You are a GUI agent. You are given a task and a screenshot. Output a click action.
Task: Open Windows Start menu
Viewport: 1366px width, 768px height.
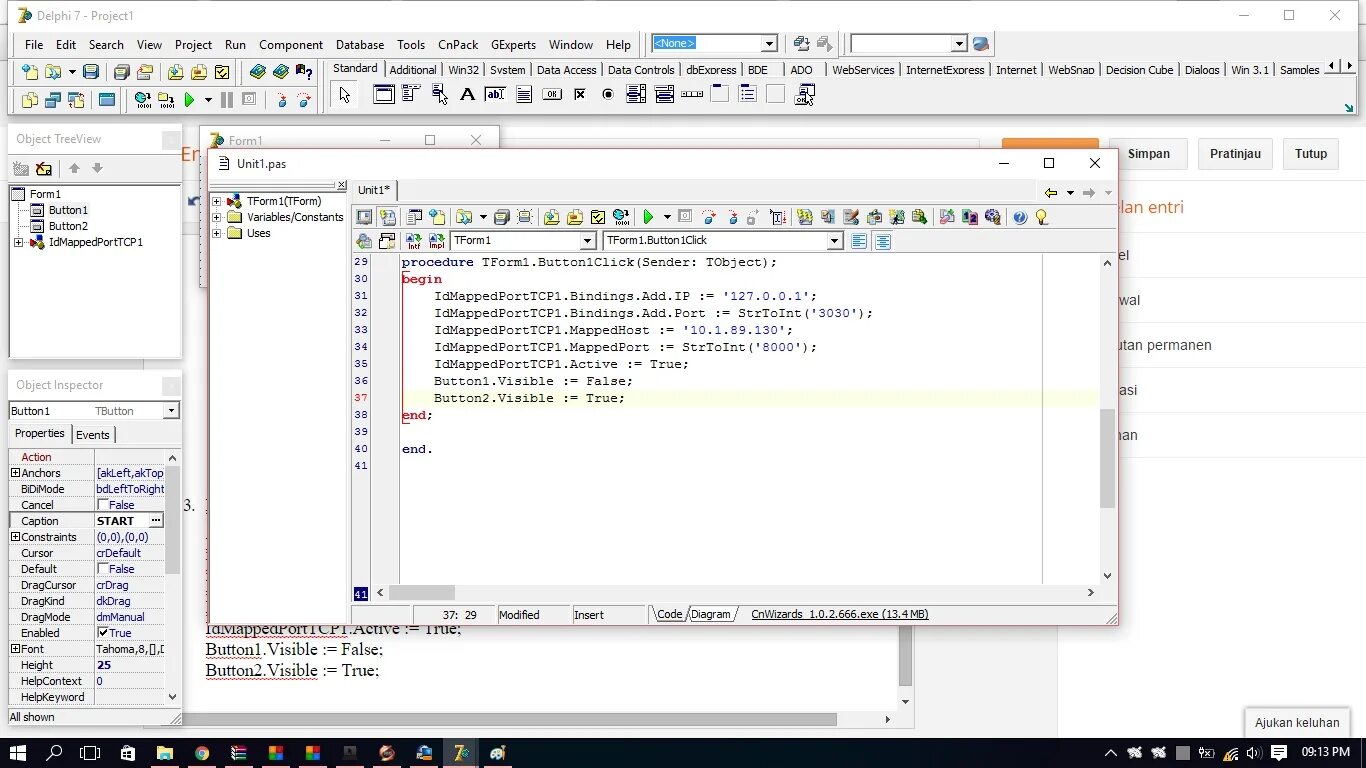click(x=17, y=753)
